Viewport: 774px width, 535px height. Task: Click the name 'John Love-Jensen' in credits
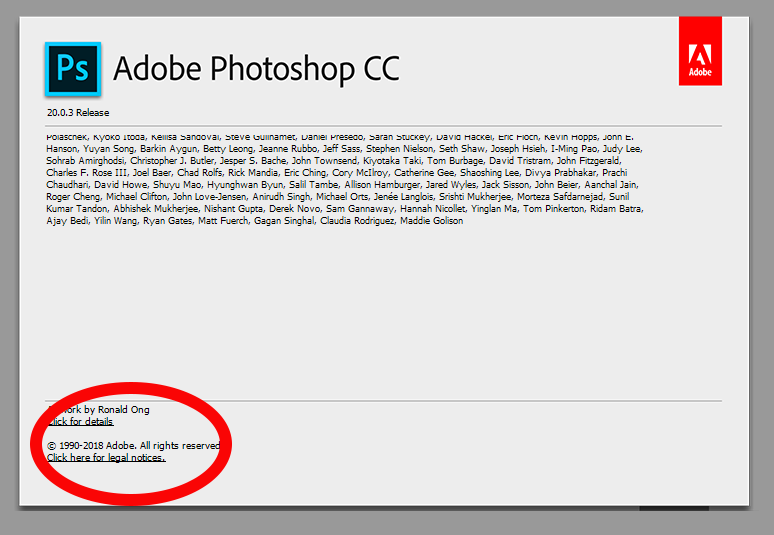[209, 197]
